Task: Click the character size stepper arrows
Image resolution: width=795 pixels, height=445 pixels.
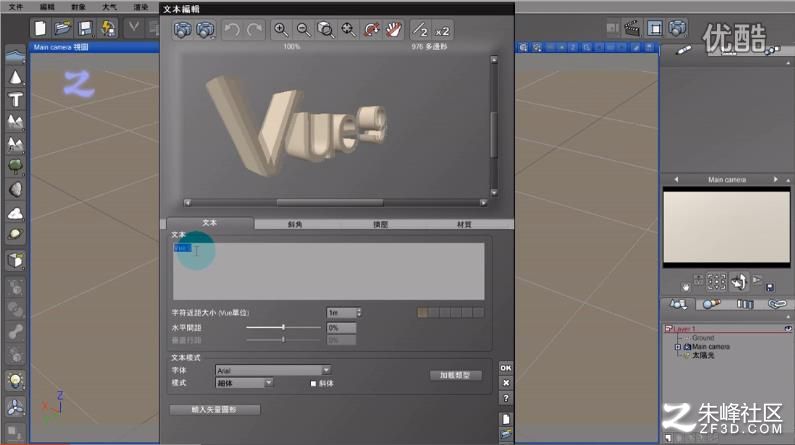Action: pos(359,313)
